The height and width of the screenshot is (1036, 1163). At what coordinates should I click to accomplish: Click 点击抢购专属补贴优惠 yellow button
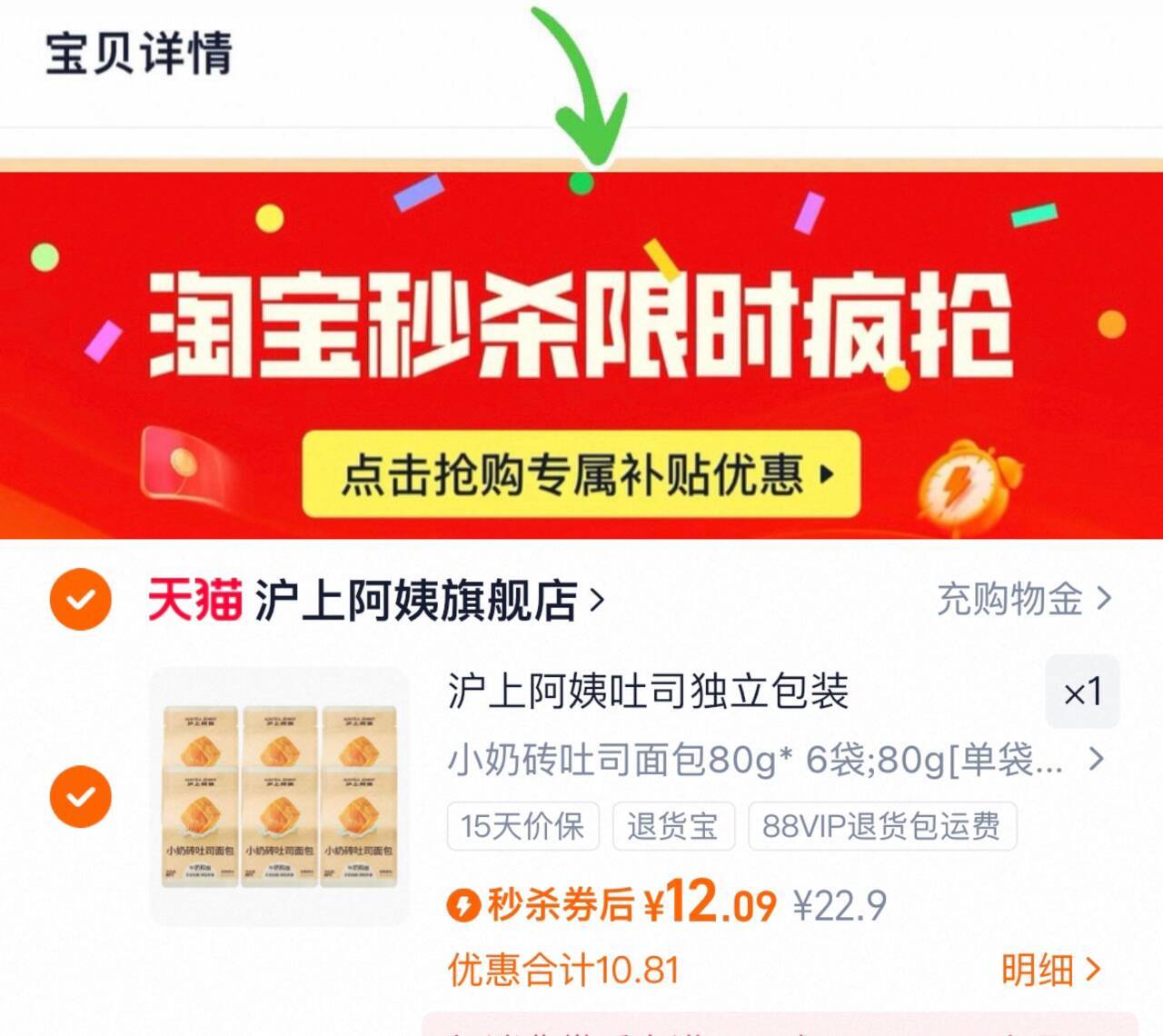(x=581, y=474)
